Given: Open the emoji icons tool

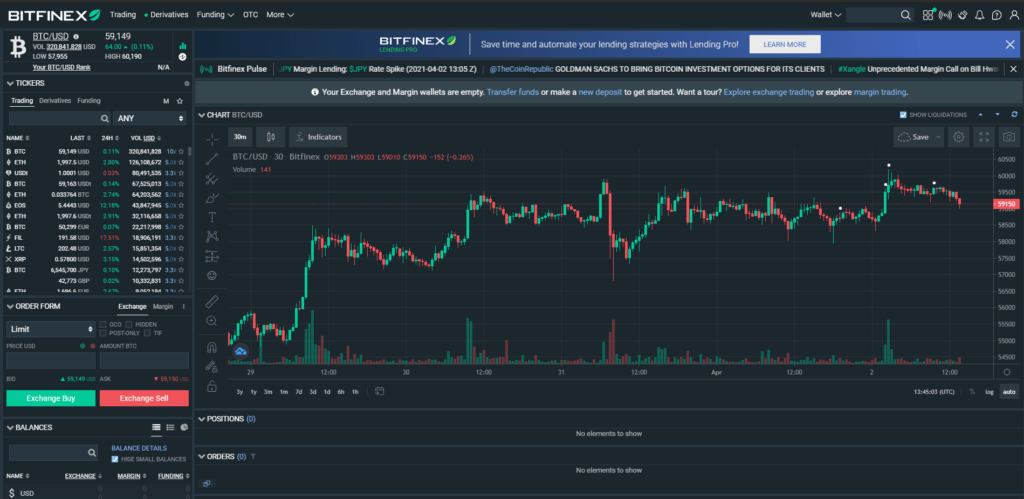Looking at the screenshot, I should (x=212, y=276).
